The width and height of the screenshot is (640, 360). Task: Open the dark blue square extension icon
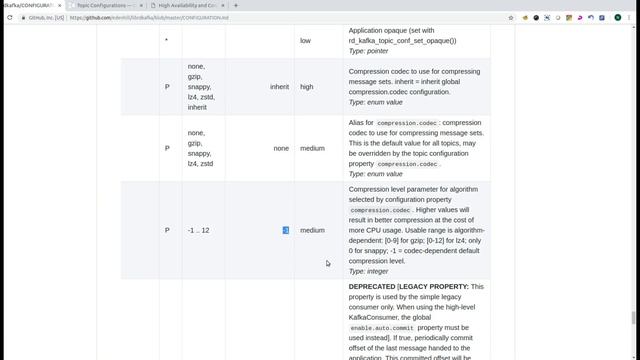pyautogui.click(x=602, y=18)
